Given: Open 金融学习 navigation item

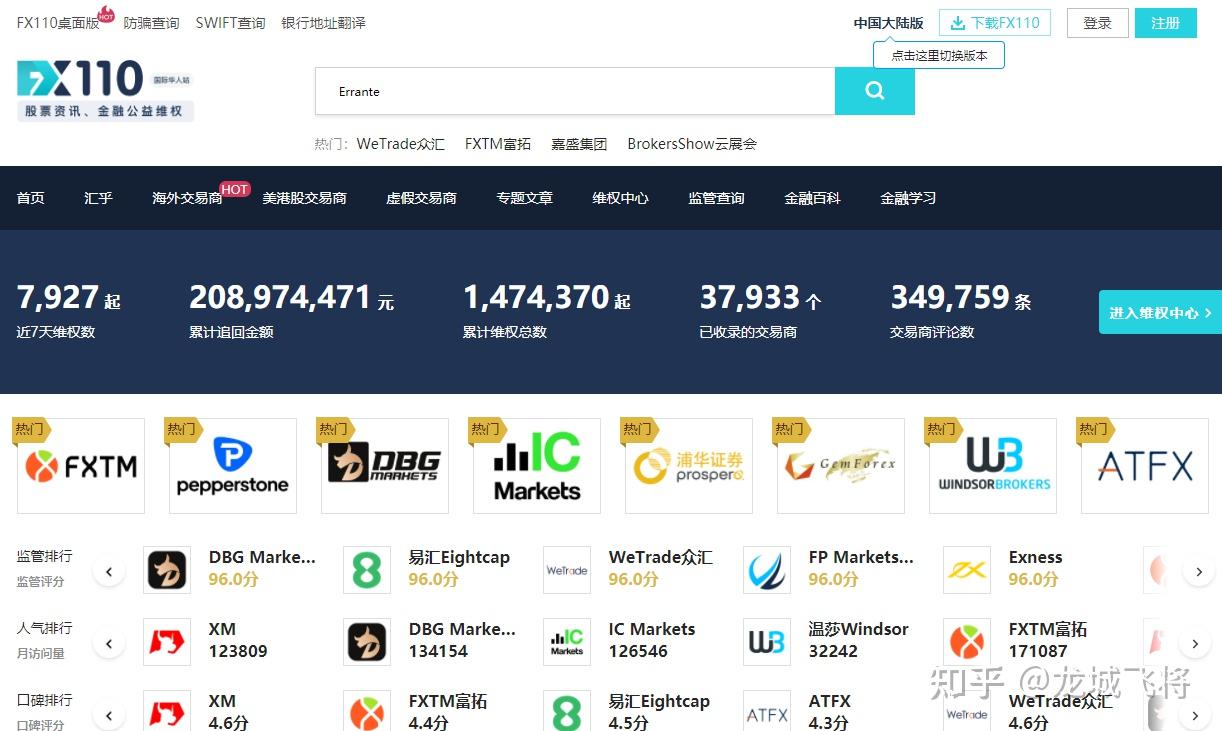Looking at the screenshot, I should (x=908, y=198).
